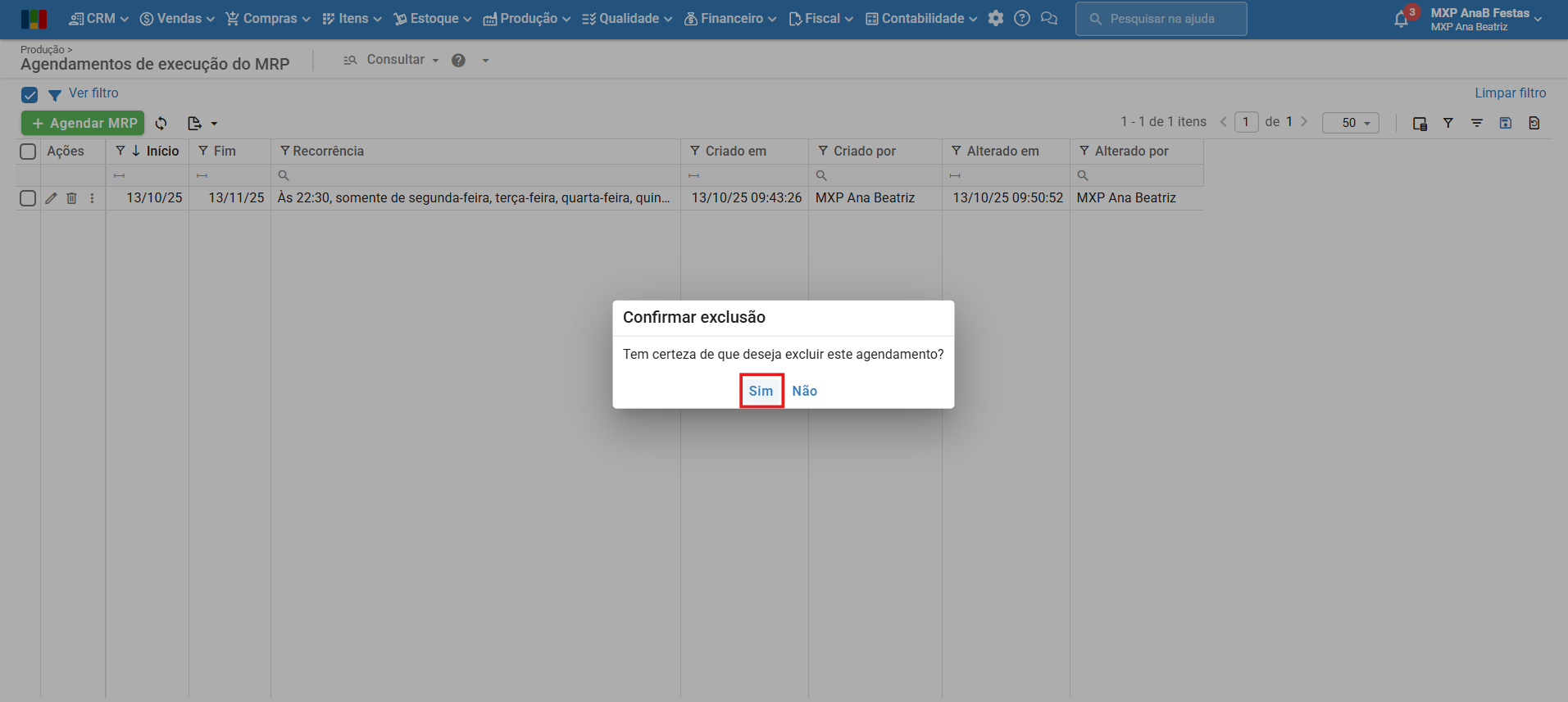Screen dimensions: 1568x702
Task: Open the Estoque menu
Action: 433,18
